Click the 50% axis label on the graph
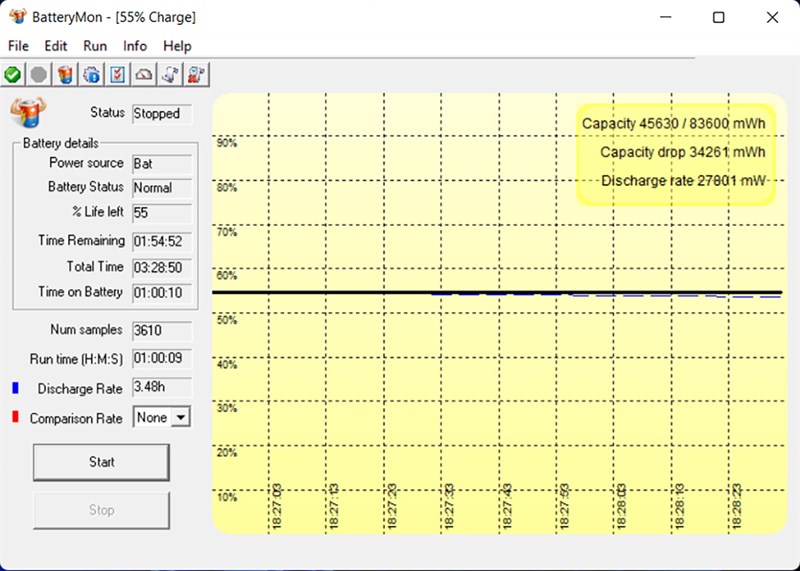 [227, 320]
